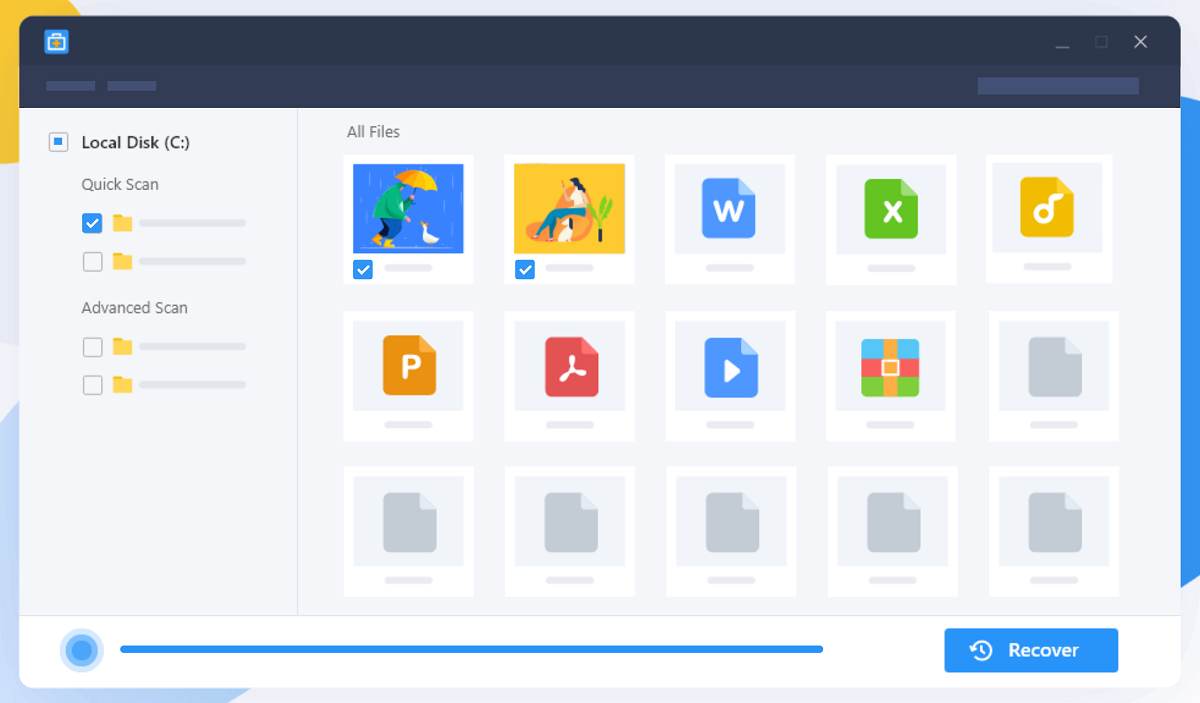Select the gray file below the video file
This screenshot has height=703, width=1200.
coord(732,522)
